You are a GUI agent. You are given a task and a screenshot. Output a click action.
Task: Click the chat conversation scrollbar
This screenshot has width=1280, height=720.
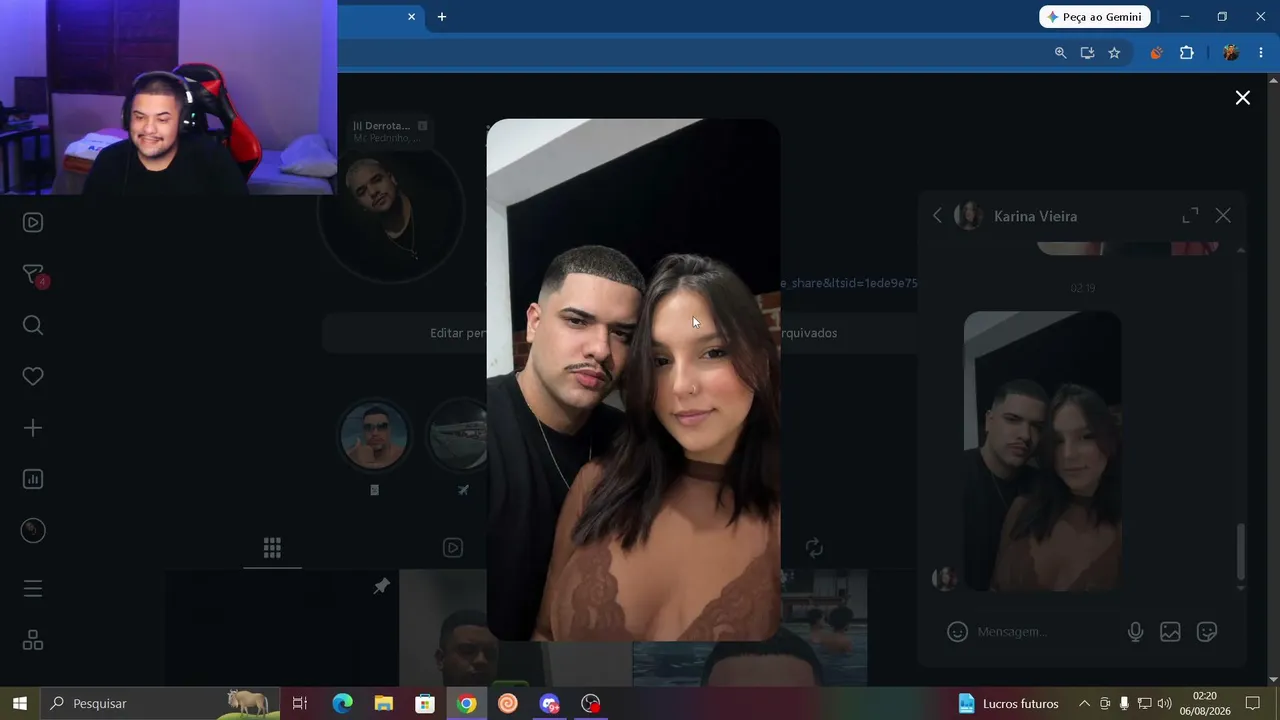(x=1241, y=552)
